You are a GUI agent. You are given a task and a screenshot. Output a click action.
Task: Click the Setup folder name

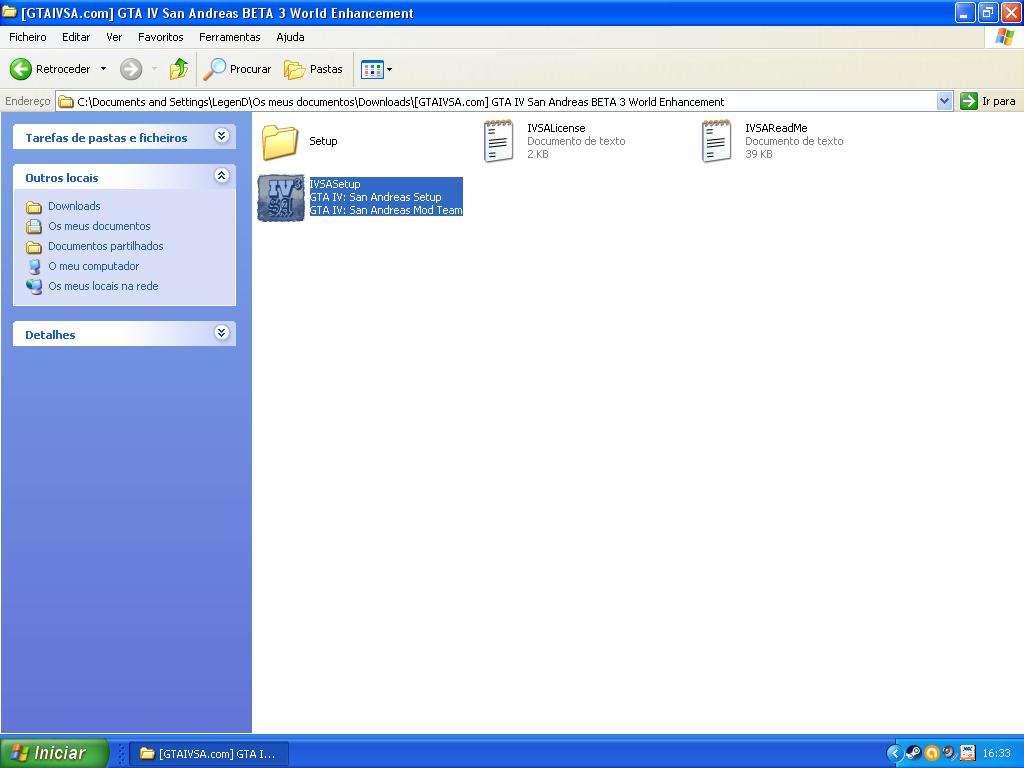point(323,141)
